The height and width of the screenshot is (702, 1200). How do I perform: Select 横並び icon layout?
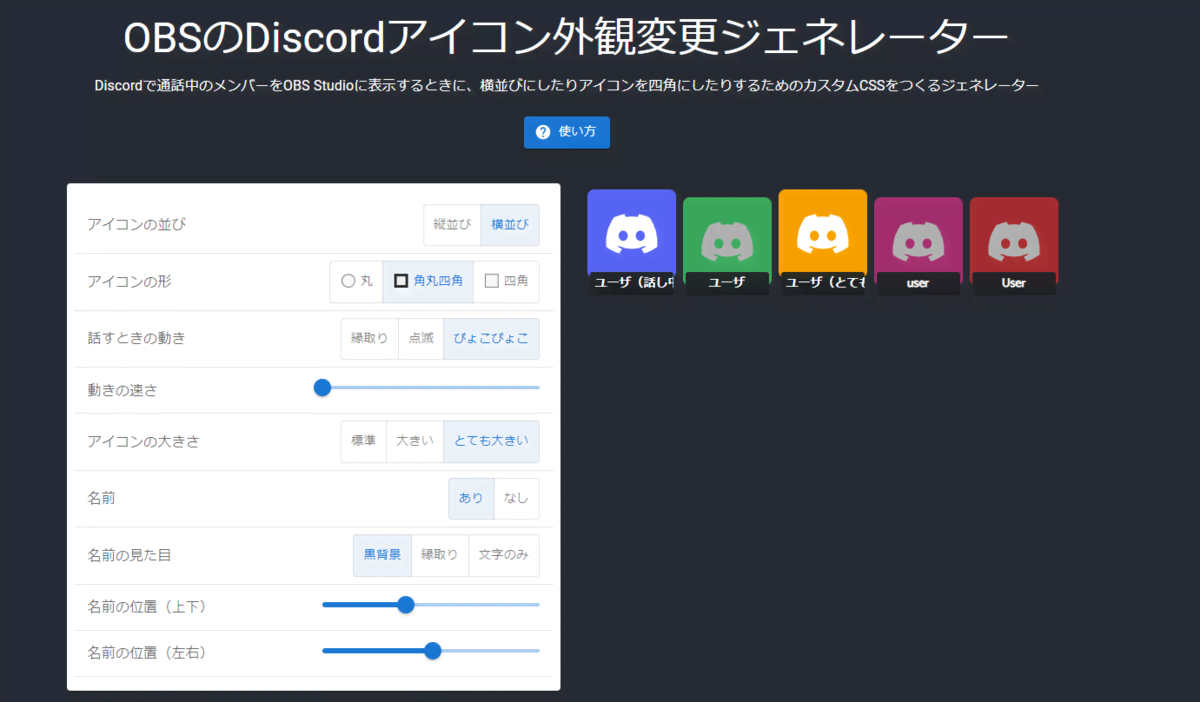[510, 225]
